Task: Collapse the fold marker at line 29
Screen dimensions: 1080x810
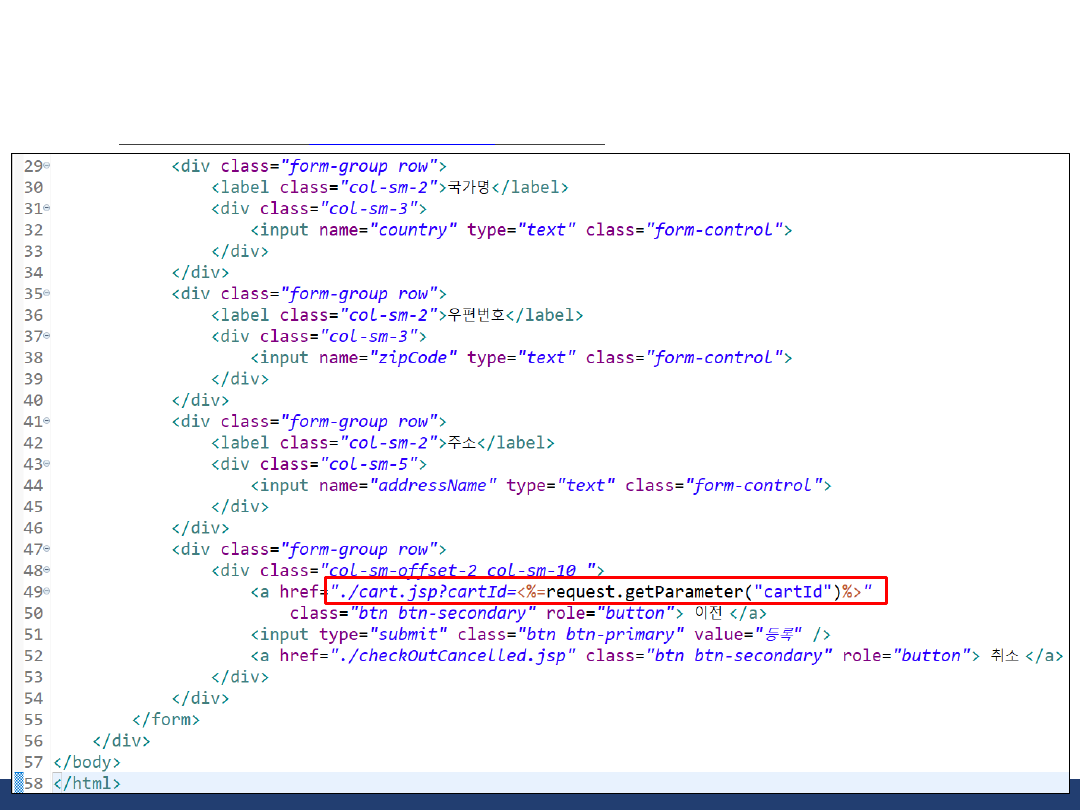Action: [x=47, y=166]
